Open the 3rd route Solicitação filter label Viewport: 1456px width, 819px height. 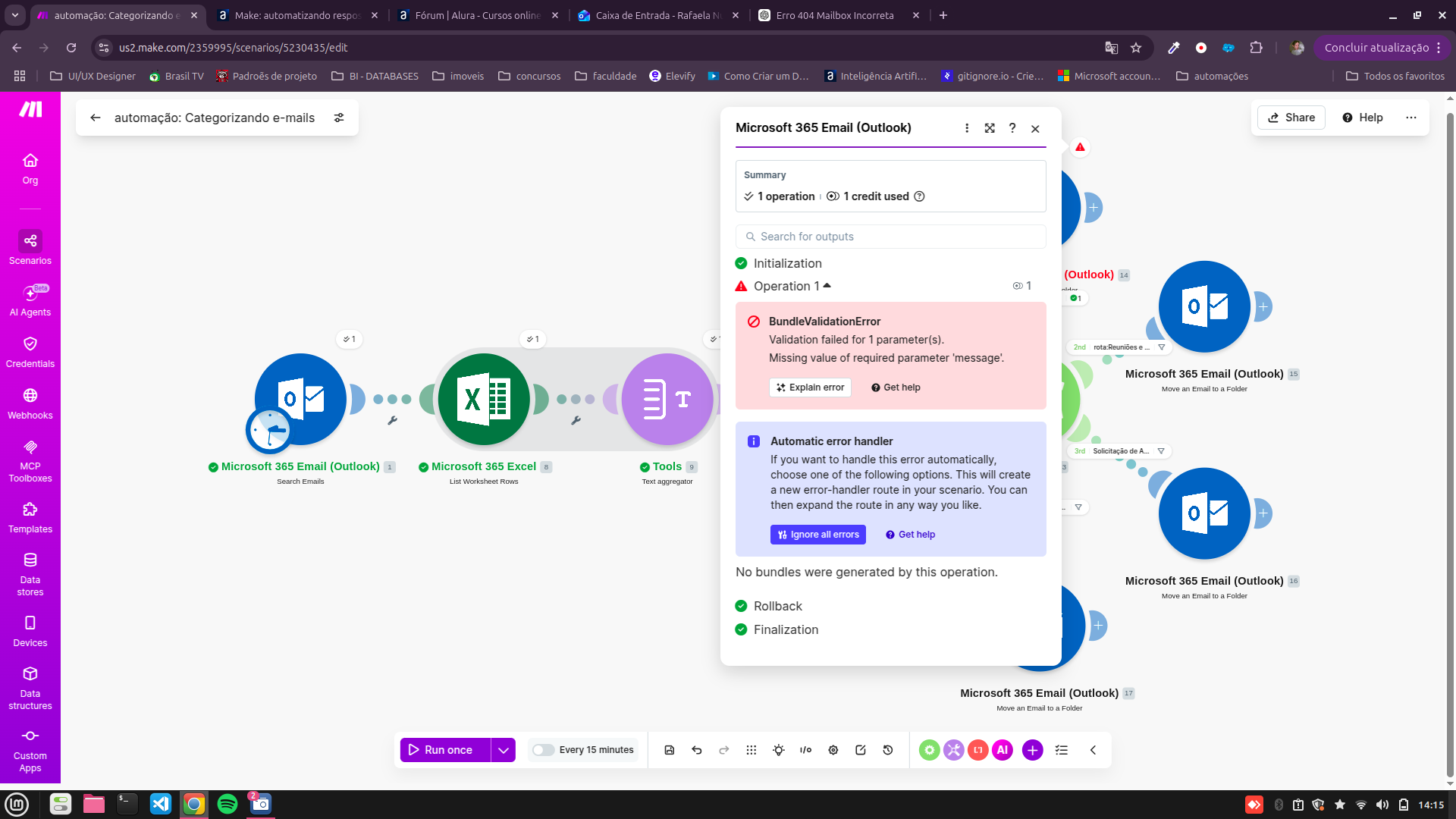click(x=1119, y=451)
